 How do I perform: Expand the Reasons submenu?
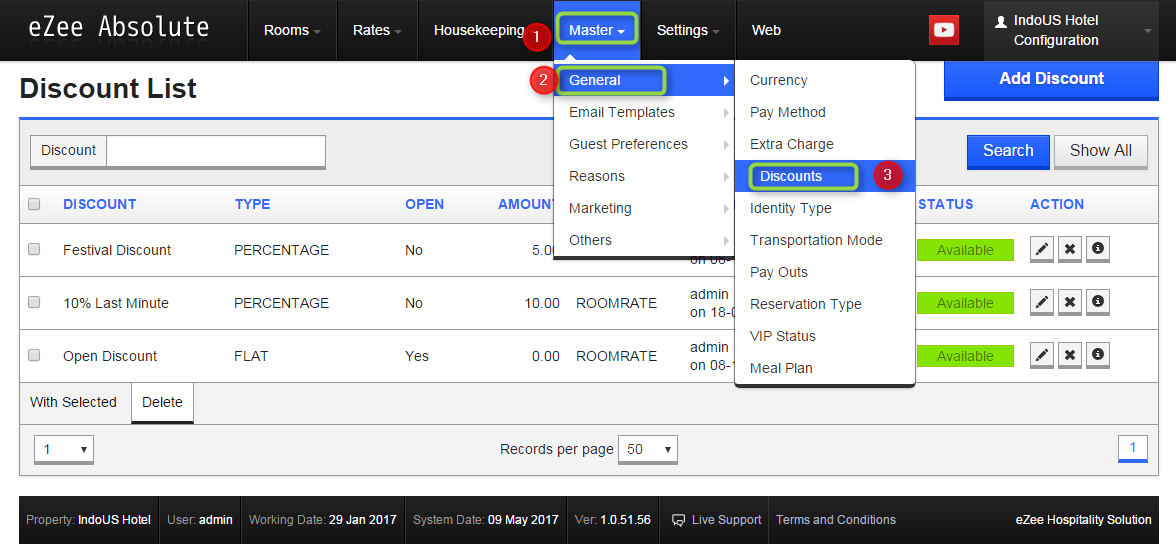[x=644, y=176]
